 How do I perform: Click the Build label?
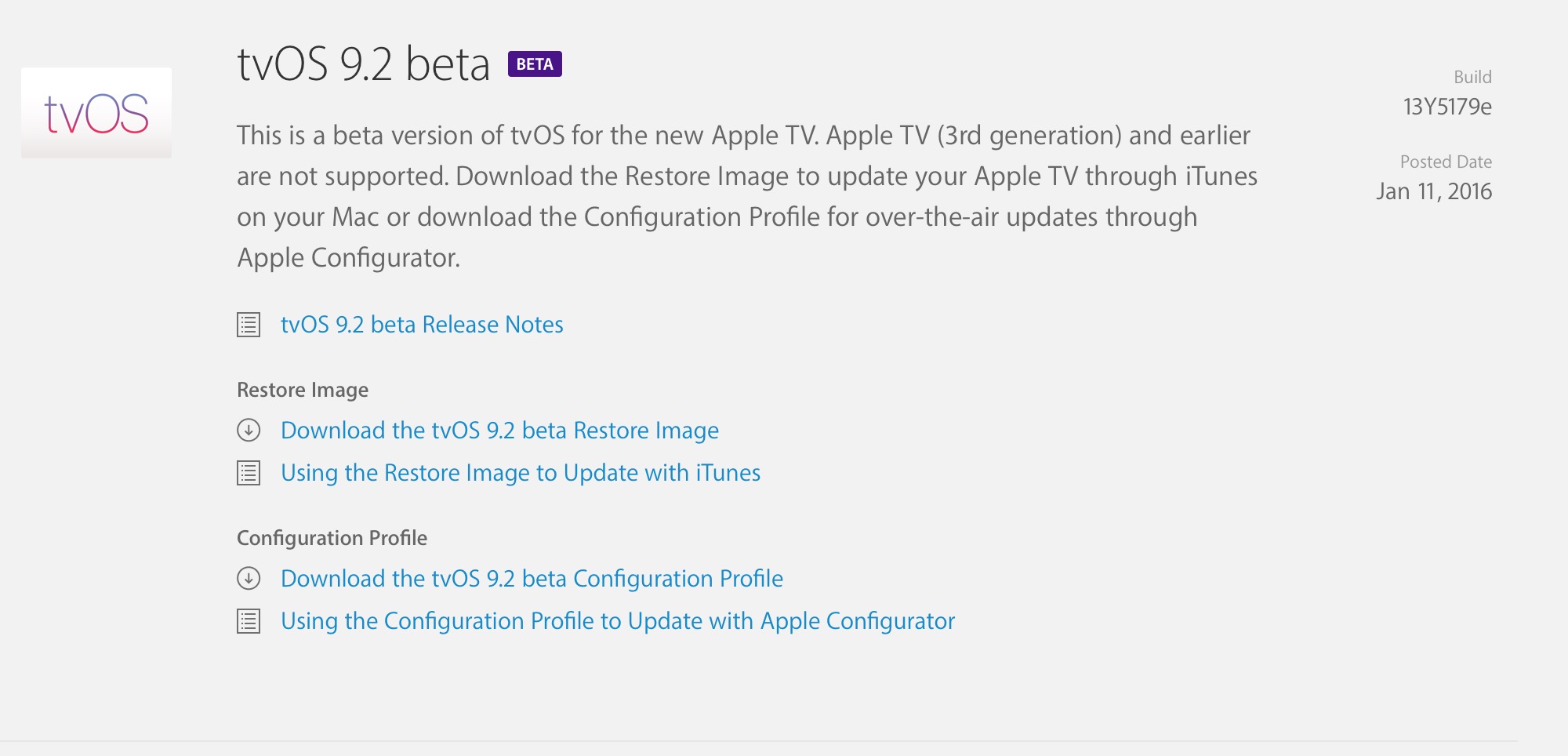[x=1472, y=77]
